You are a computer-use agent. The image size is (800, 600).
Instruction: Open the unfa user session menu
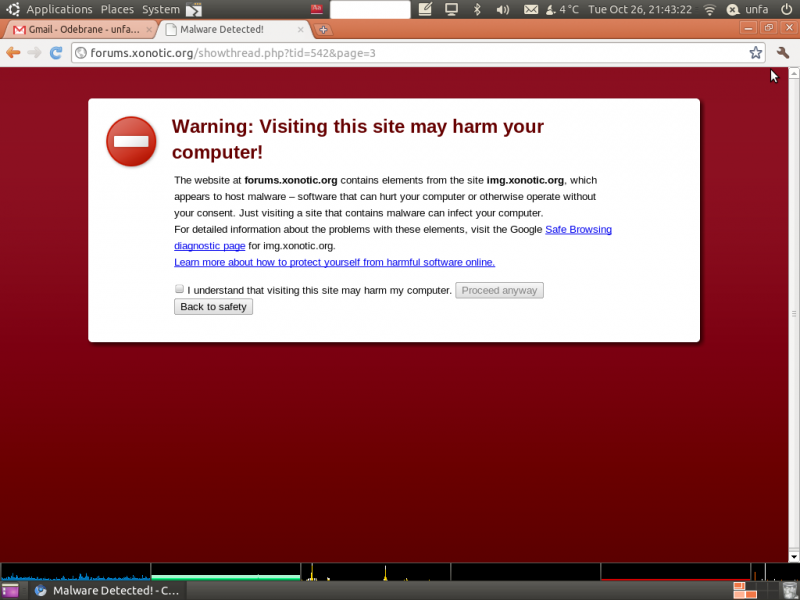pos(747,9)
